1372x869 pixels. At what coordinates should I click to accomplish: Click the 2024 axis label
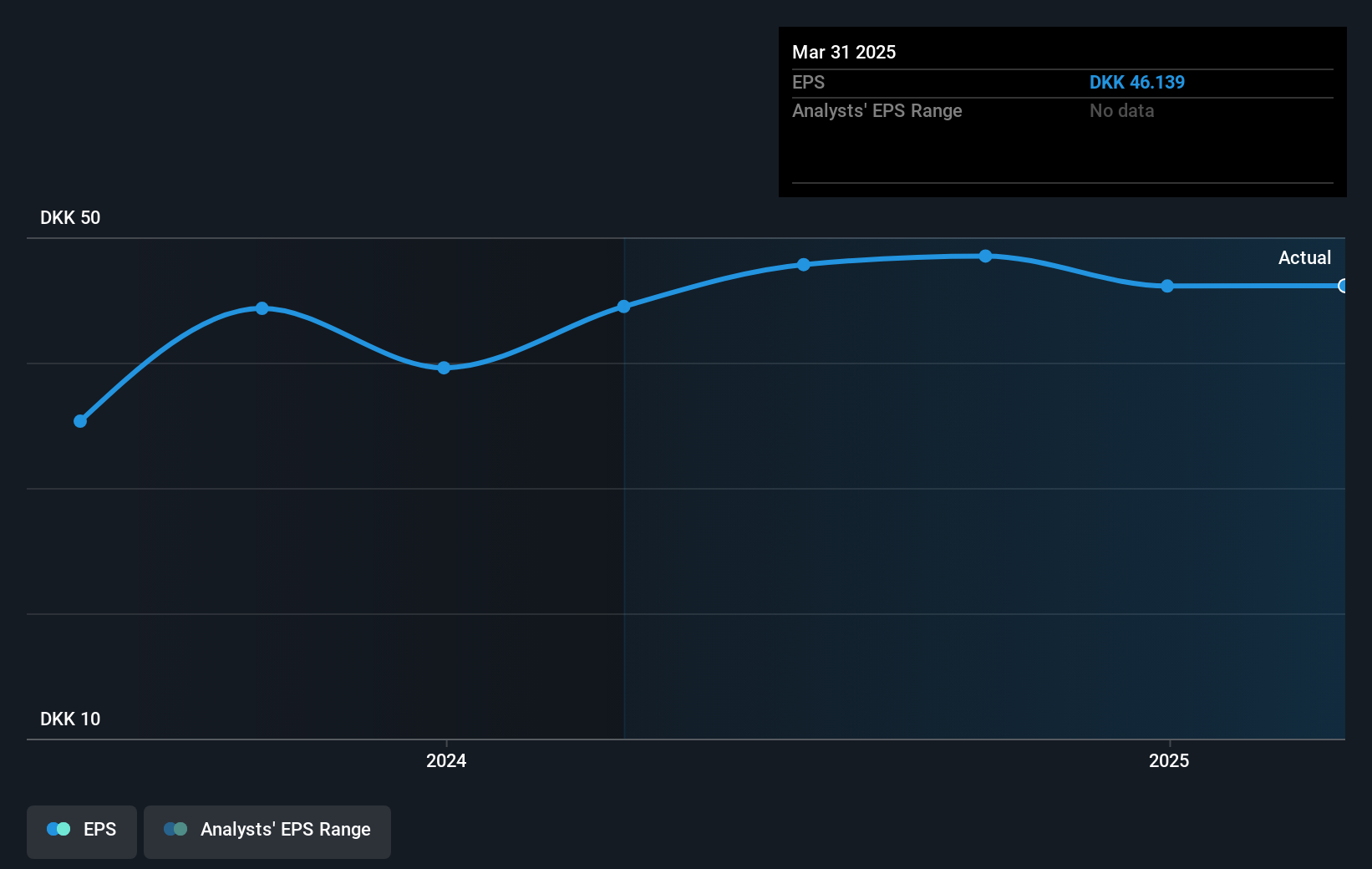(446, 760)
